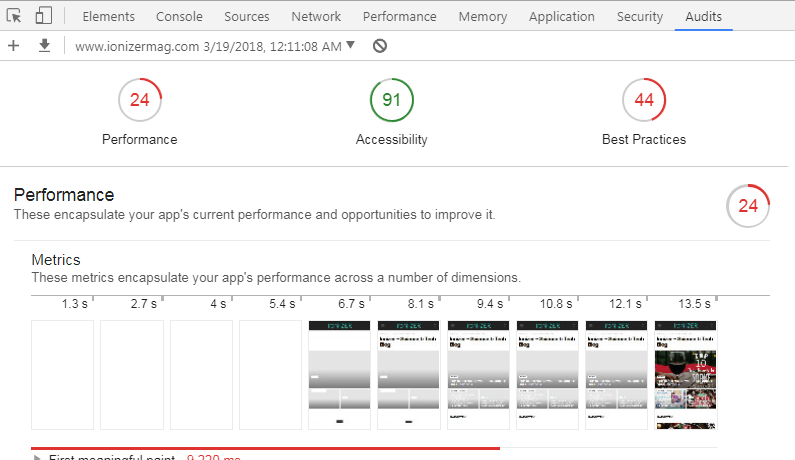Open the Memory tab
This screenshot has width=795, height=460.
pos(483,16)
